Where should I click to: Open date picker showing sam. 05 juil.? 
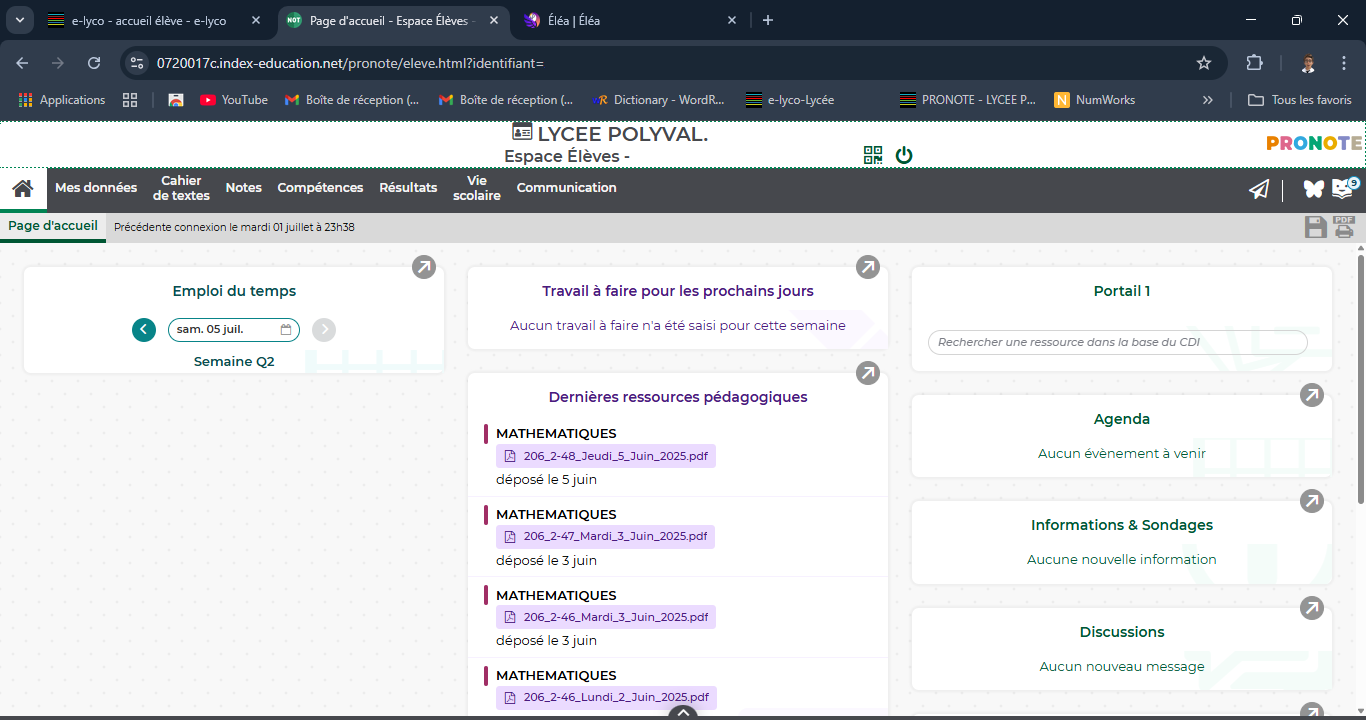click(233, 330)
